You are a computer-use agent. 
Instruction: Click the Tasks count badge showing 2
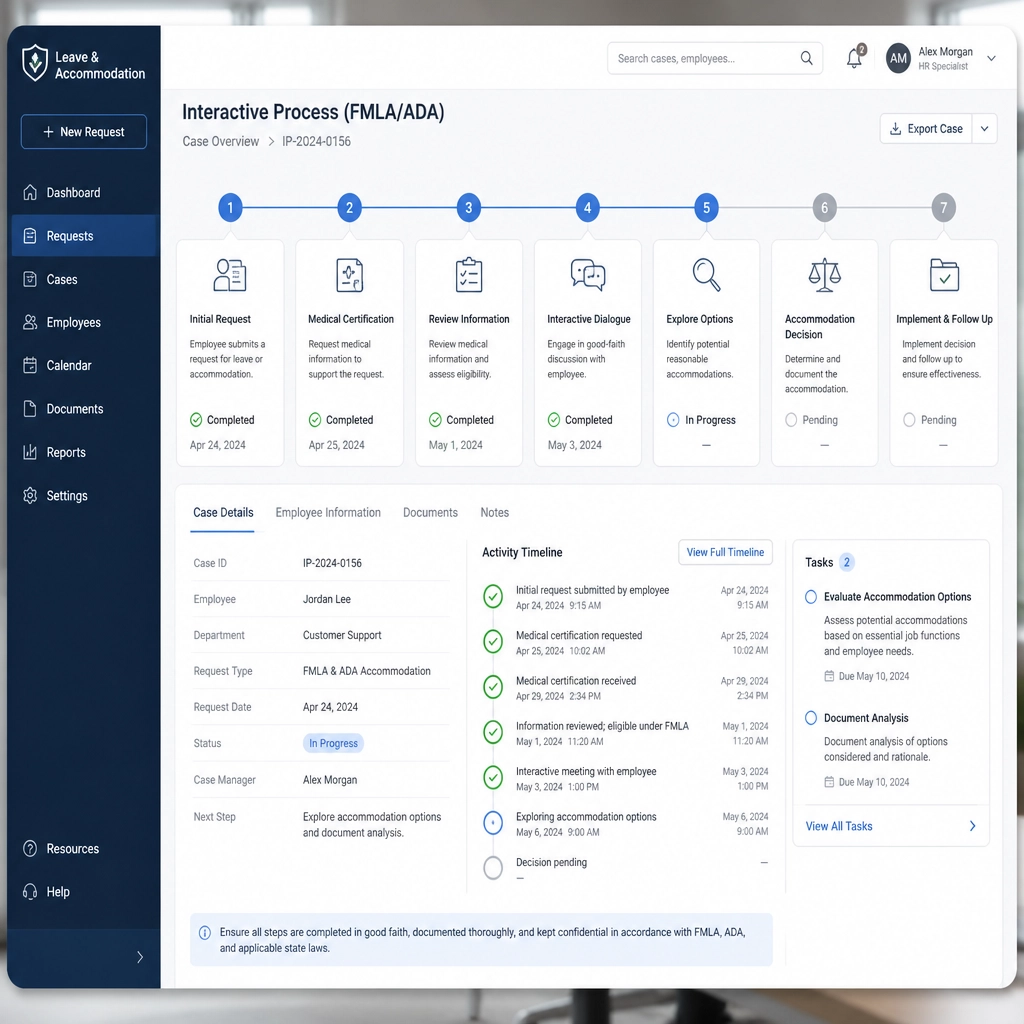846,562
